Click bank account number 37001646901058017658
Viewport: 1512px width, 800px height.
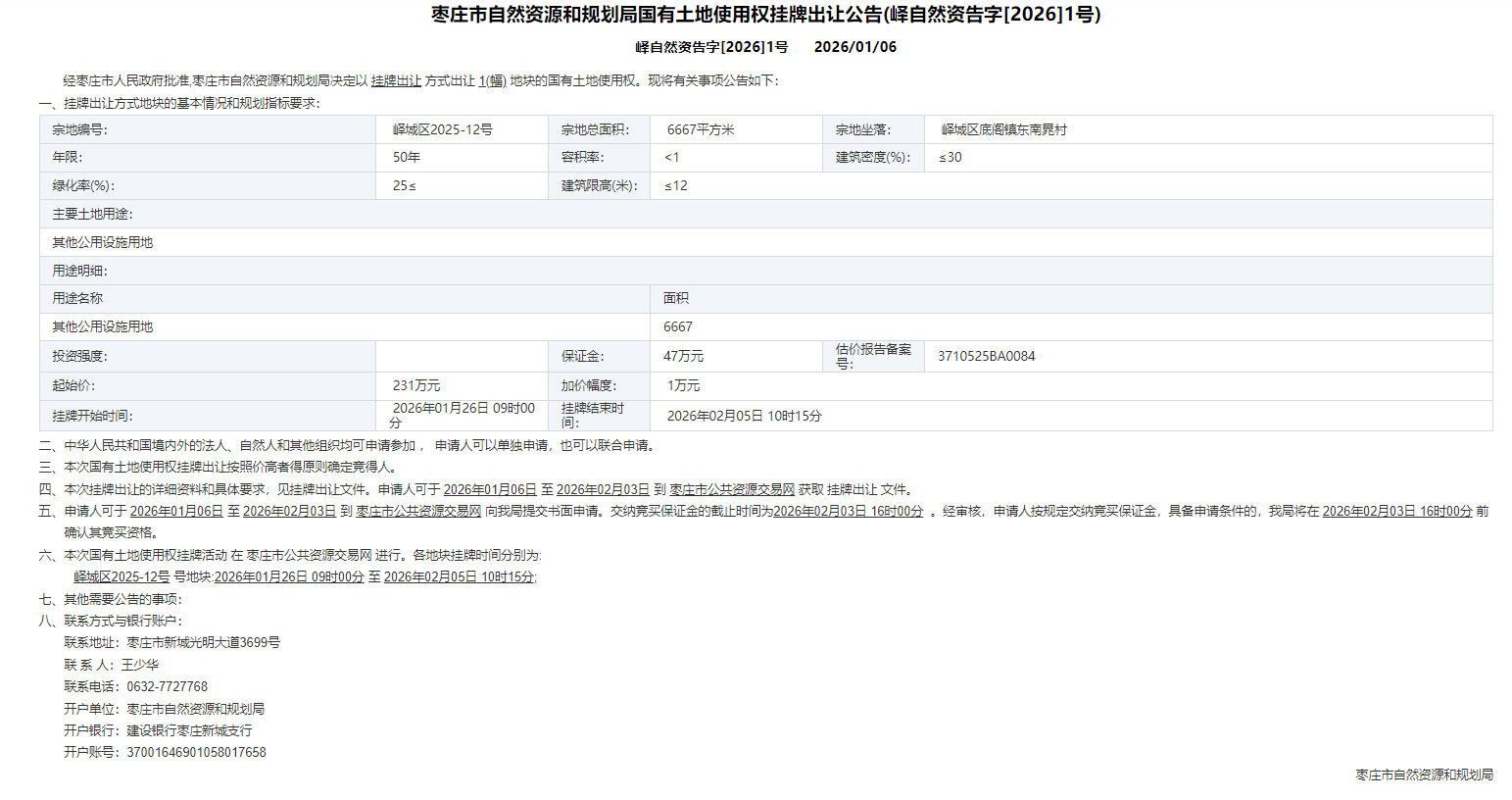(x=196, y=752)
